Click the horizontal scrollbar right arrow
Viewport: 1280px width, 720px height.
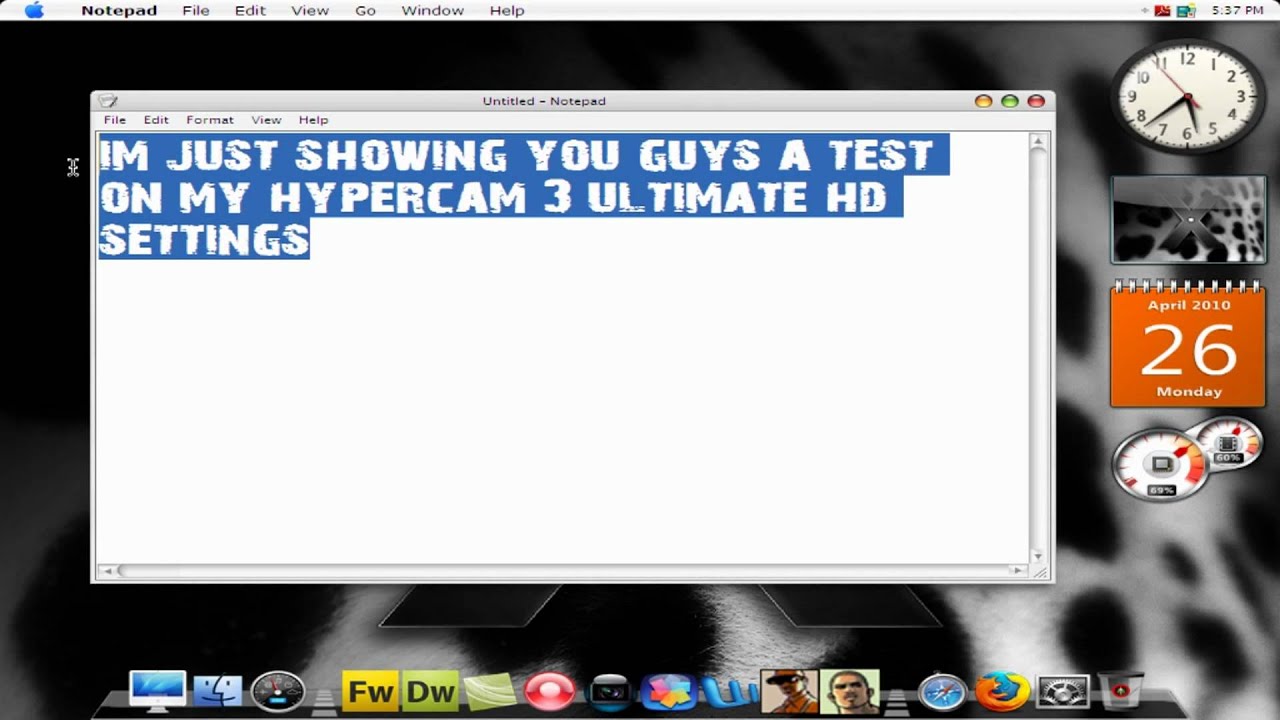[x=1019, y=571]
